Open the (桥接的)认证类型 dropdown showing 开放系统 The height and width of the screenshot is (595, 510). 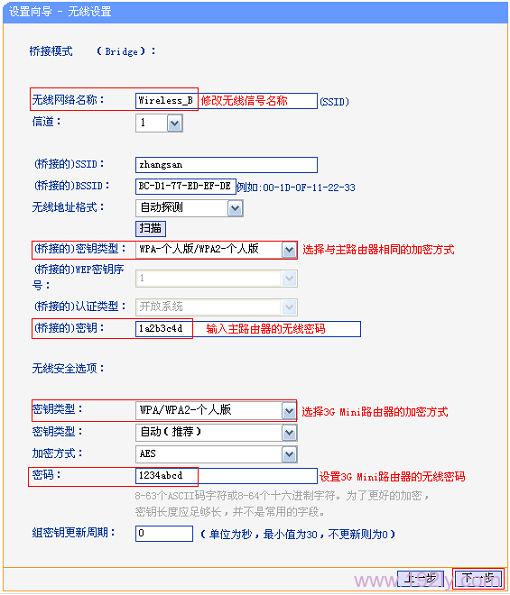[x=216, y=307]
